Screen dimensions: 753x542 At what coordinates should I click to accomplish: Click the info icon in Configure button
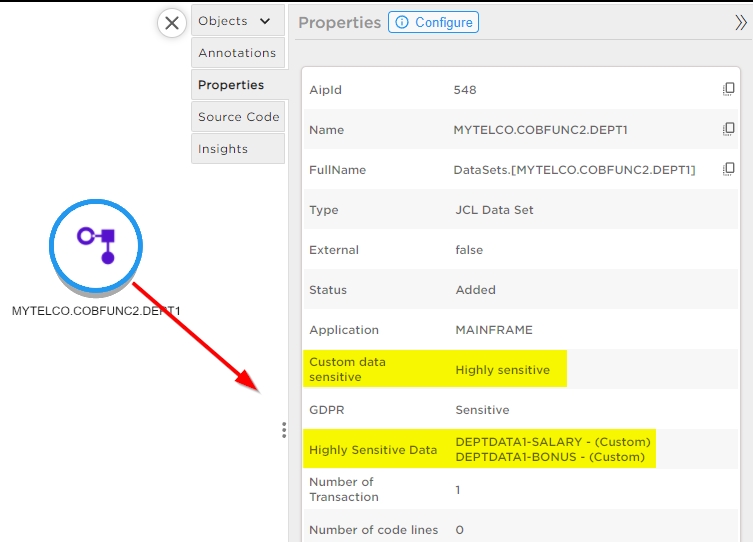coord(402,22)
